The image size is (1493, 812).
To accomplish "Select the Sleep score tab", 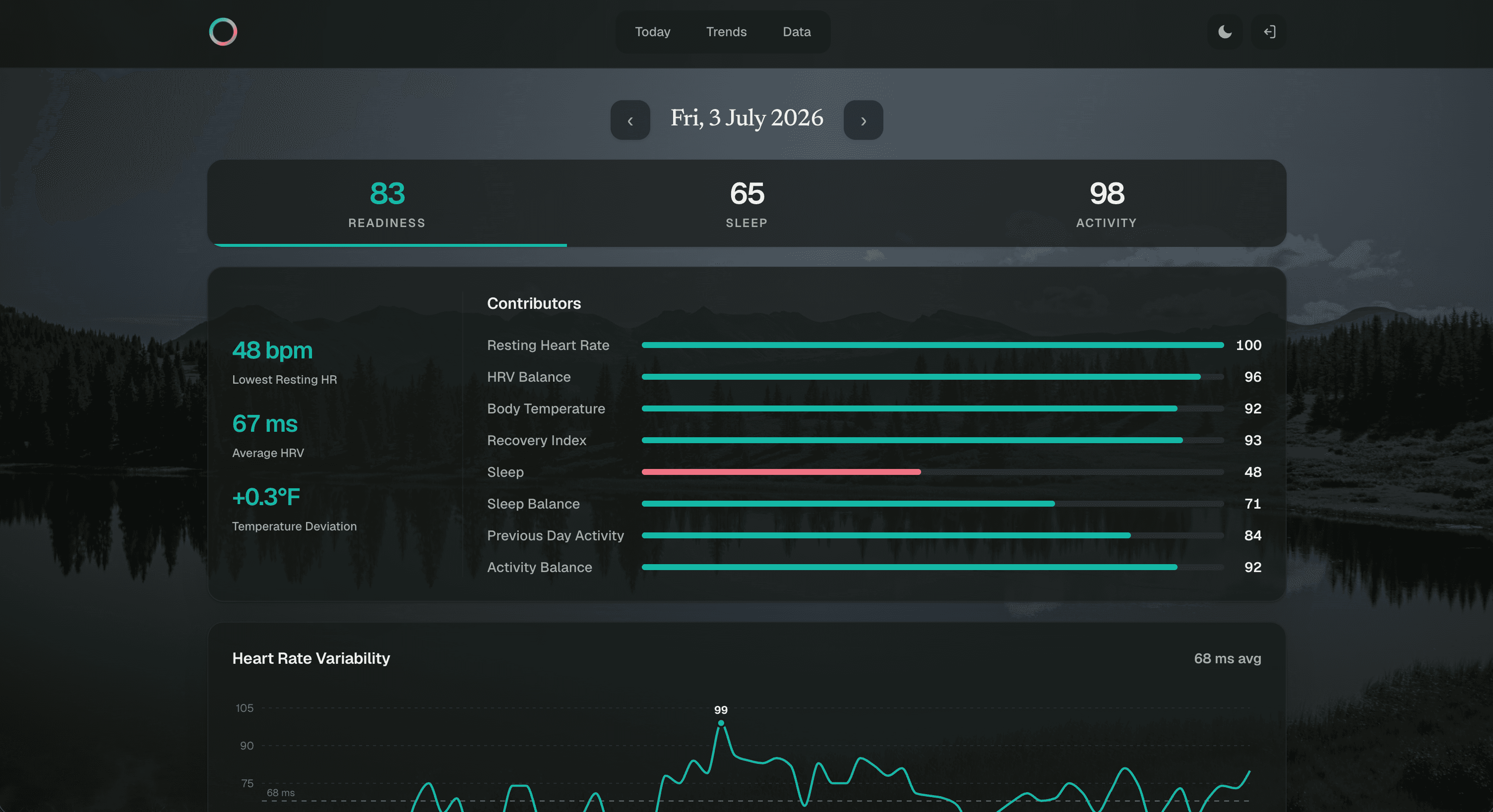I will 746,203.
